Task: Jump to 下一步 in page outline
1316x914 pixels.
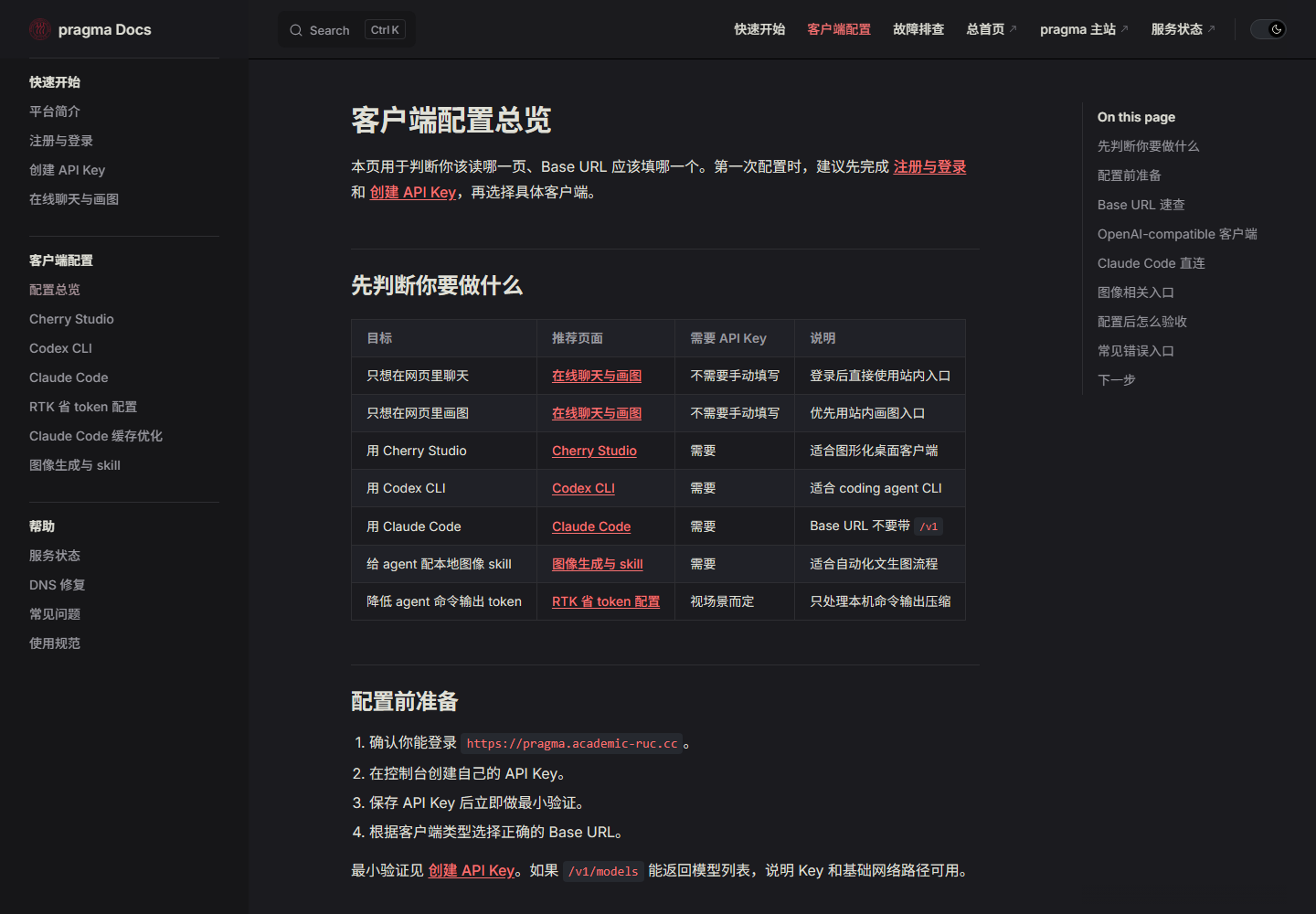Action: (1117, 380)
